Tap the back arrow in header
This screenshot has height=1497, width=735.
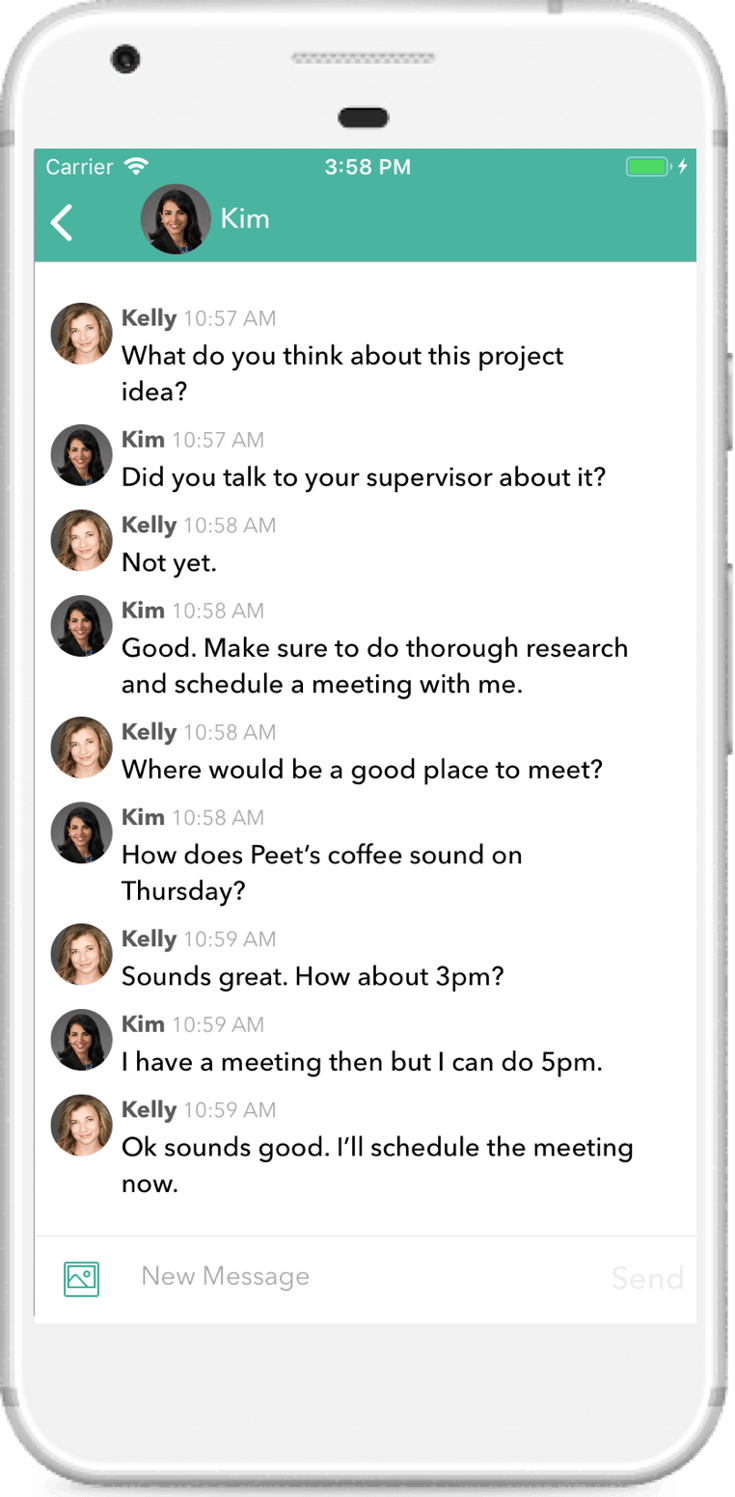point(62,222)
